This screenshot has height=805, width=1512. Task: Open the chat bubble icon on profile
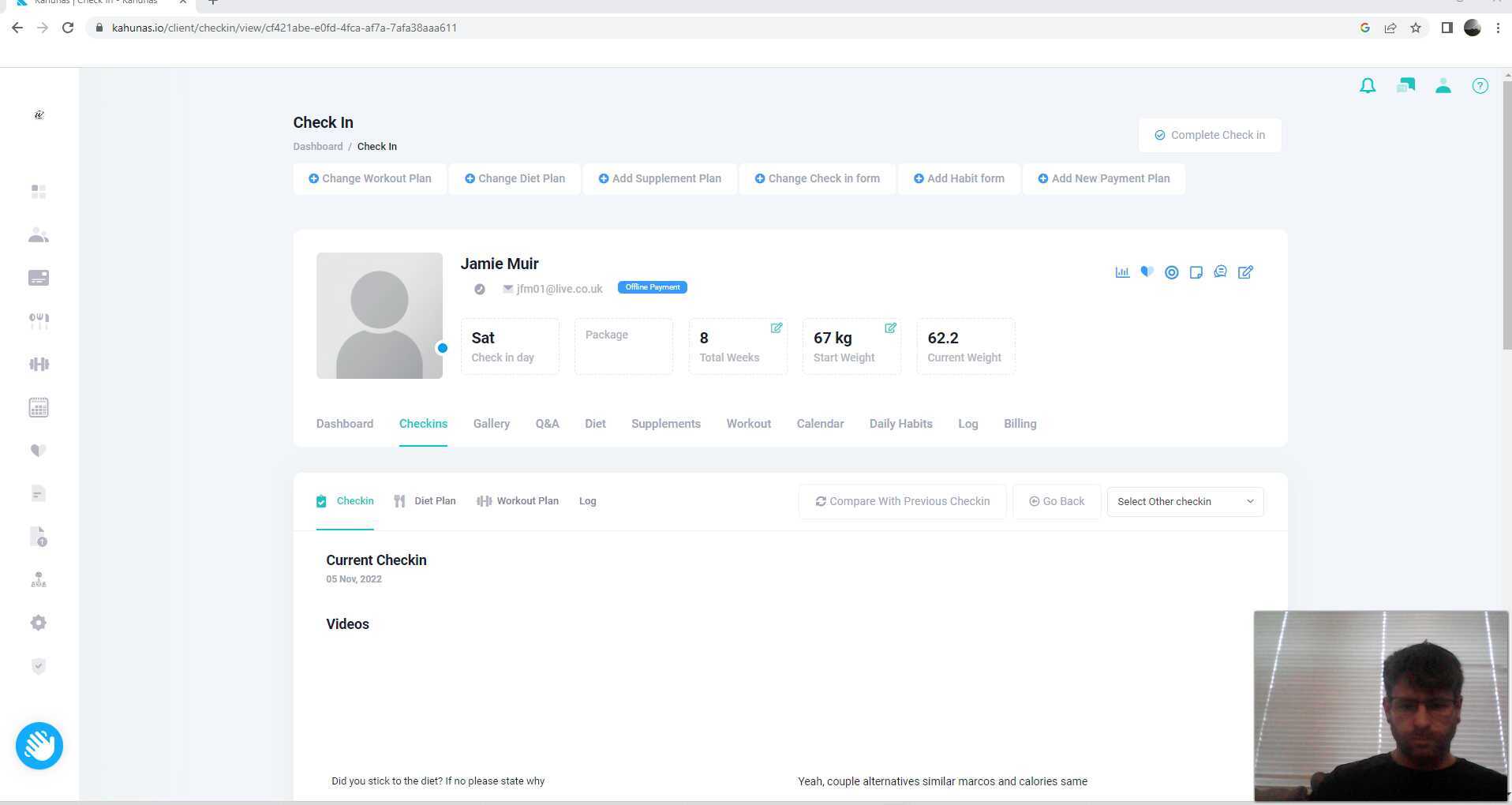(x=1220, y=272)
